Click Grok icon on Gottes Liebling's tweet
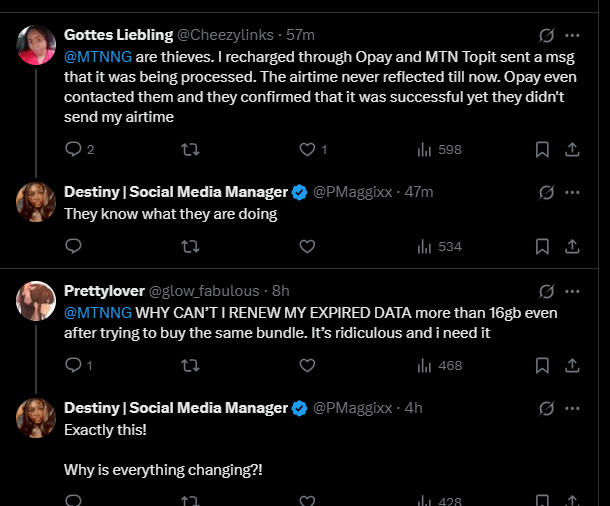 click(x=546, y=35)
